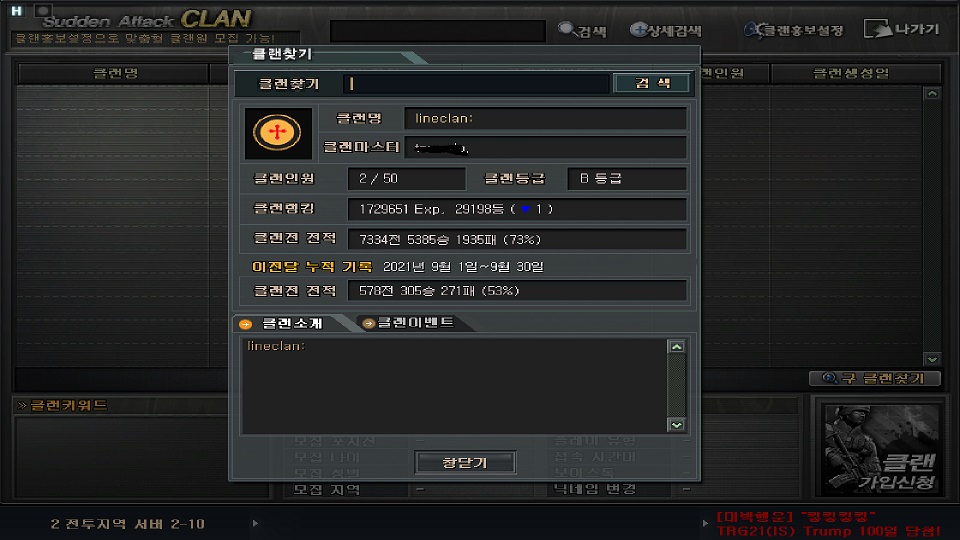Click the 검색 magnifier icon in top bar
960x540 pixels.
(566, 29)
